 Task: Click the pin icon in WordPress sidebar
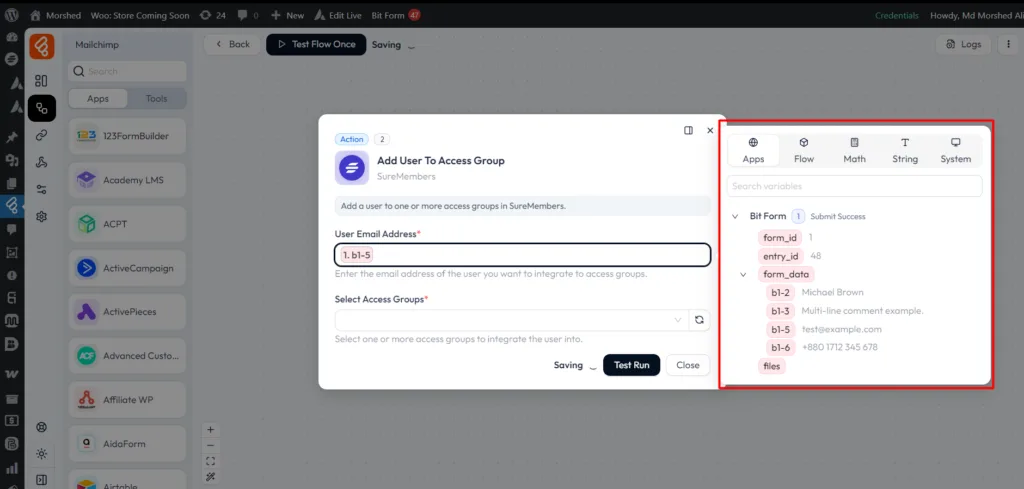[x=12, y=137]
